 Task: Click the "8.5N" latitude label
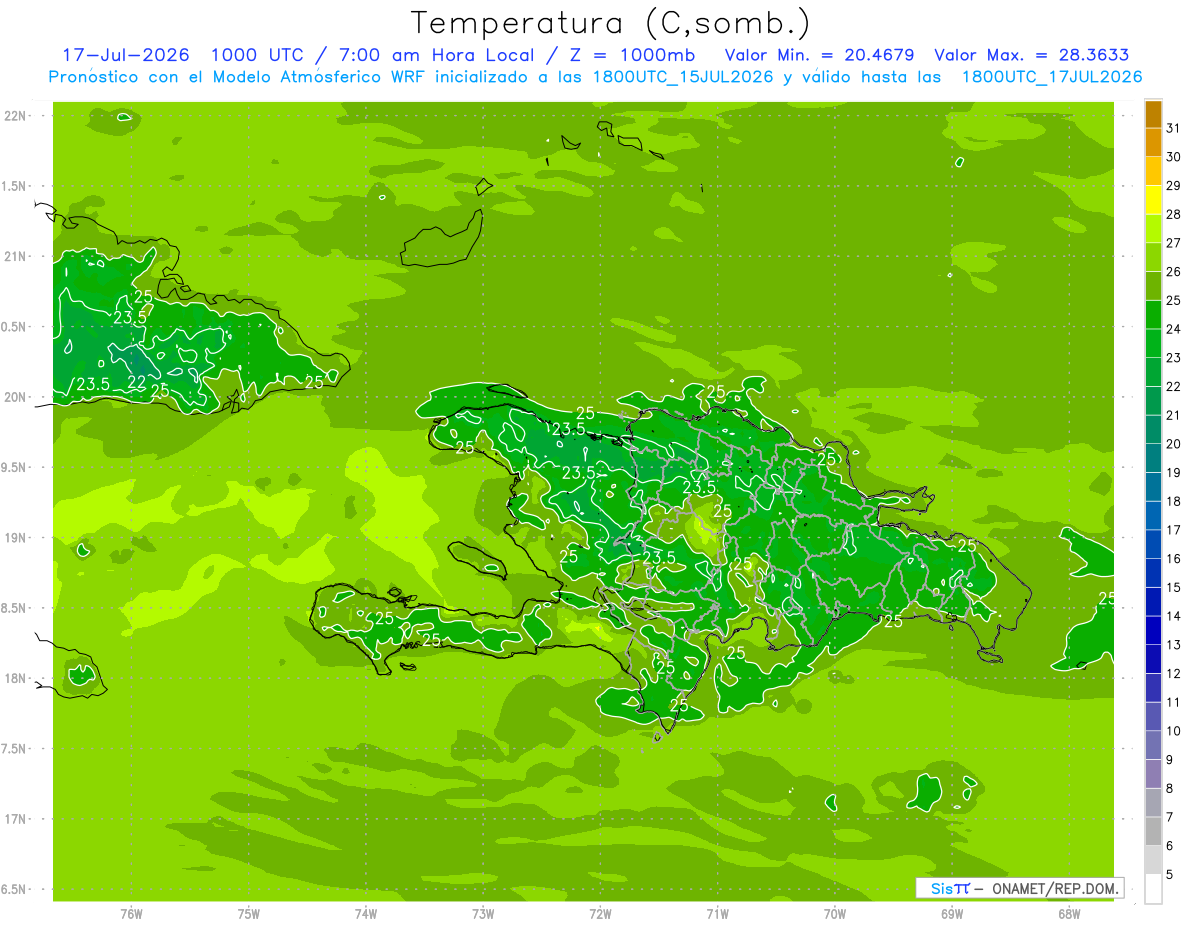coord(14,608)
